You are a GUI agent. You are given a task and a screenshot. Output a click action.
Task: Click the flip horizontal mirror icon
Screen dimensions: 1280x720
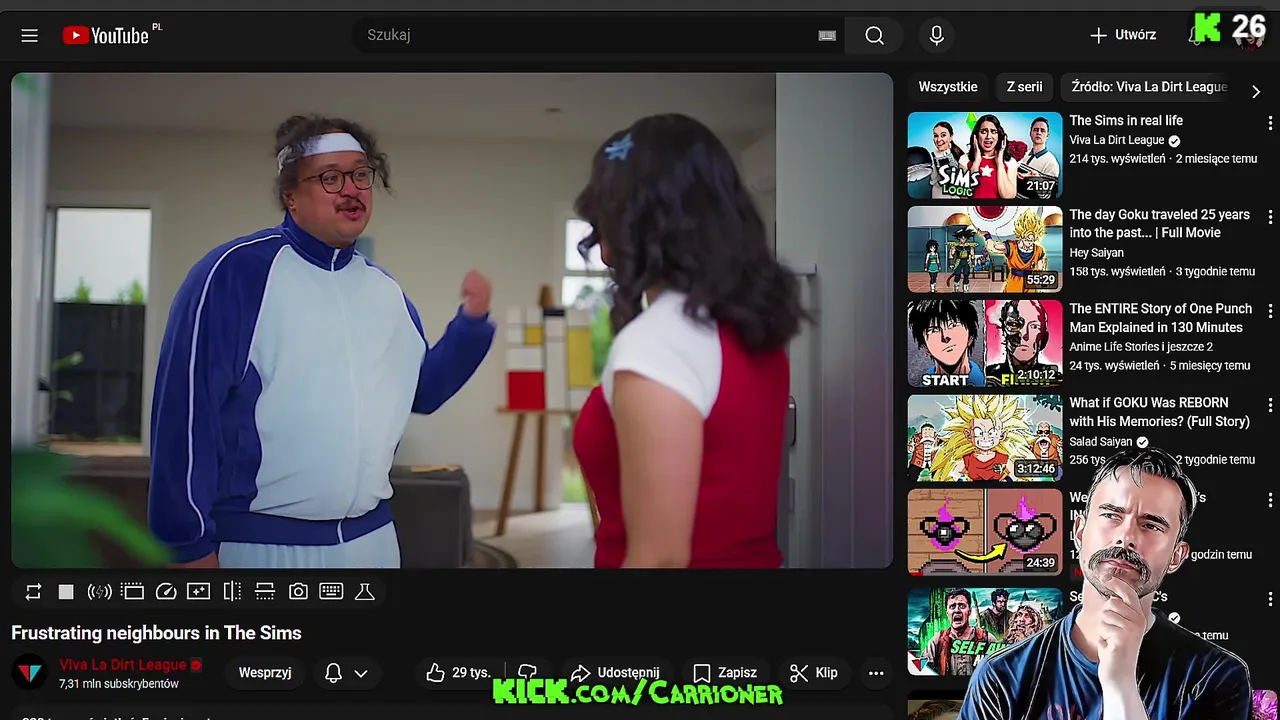click(232, 592)
